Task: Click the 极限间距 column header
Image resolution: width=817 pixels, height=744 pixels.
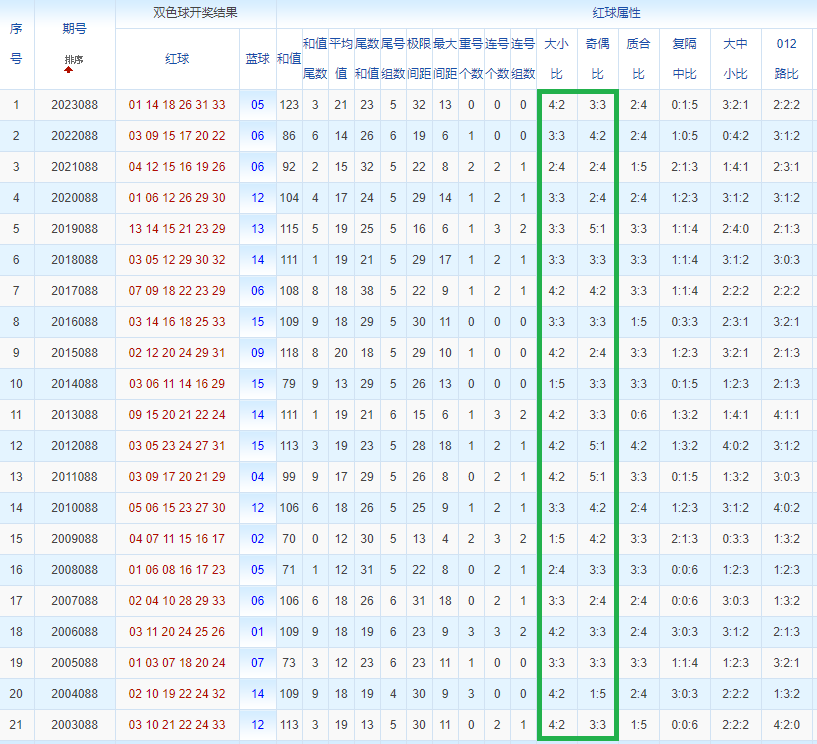Action: coord(419,59)
